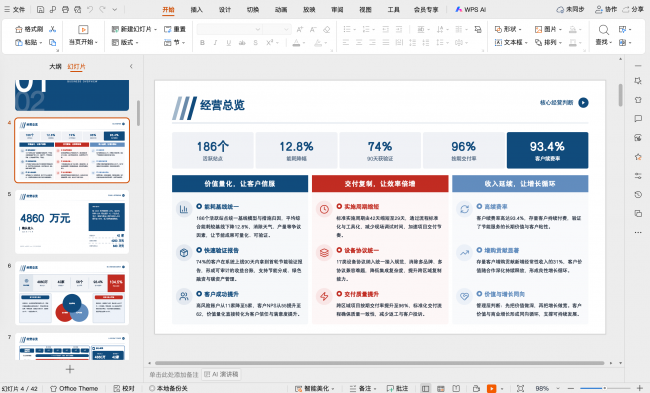Switch to the 视图 ribbon tab

point(365,9)
